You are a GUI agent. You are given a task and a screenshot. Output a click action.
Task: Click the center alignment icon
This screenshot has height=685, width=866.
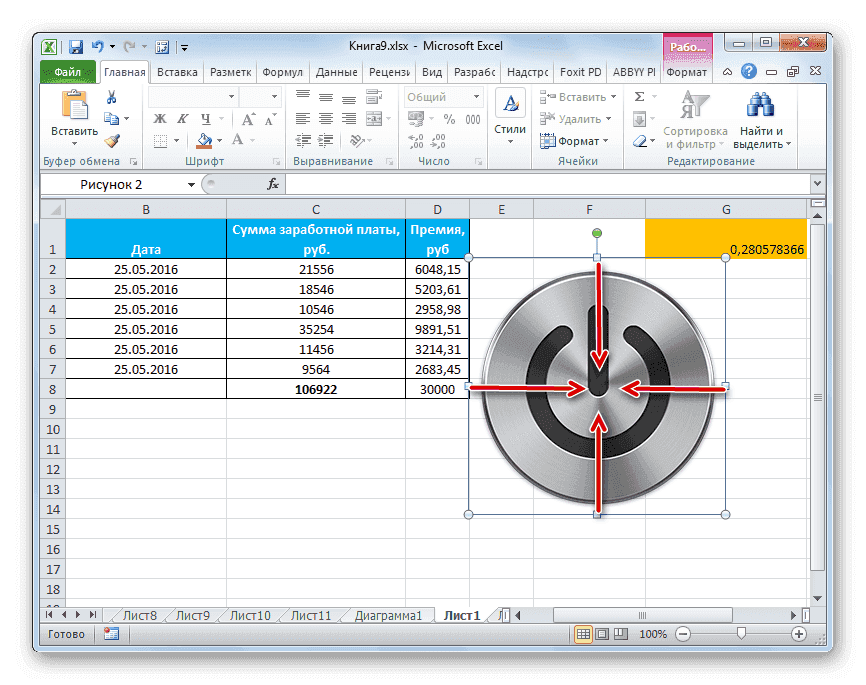point(325,119)
